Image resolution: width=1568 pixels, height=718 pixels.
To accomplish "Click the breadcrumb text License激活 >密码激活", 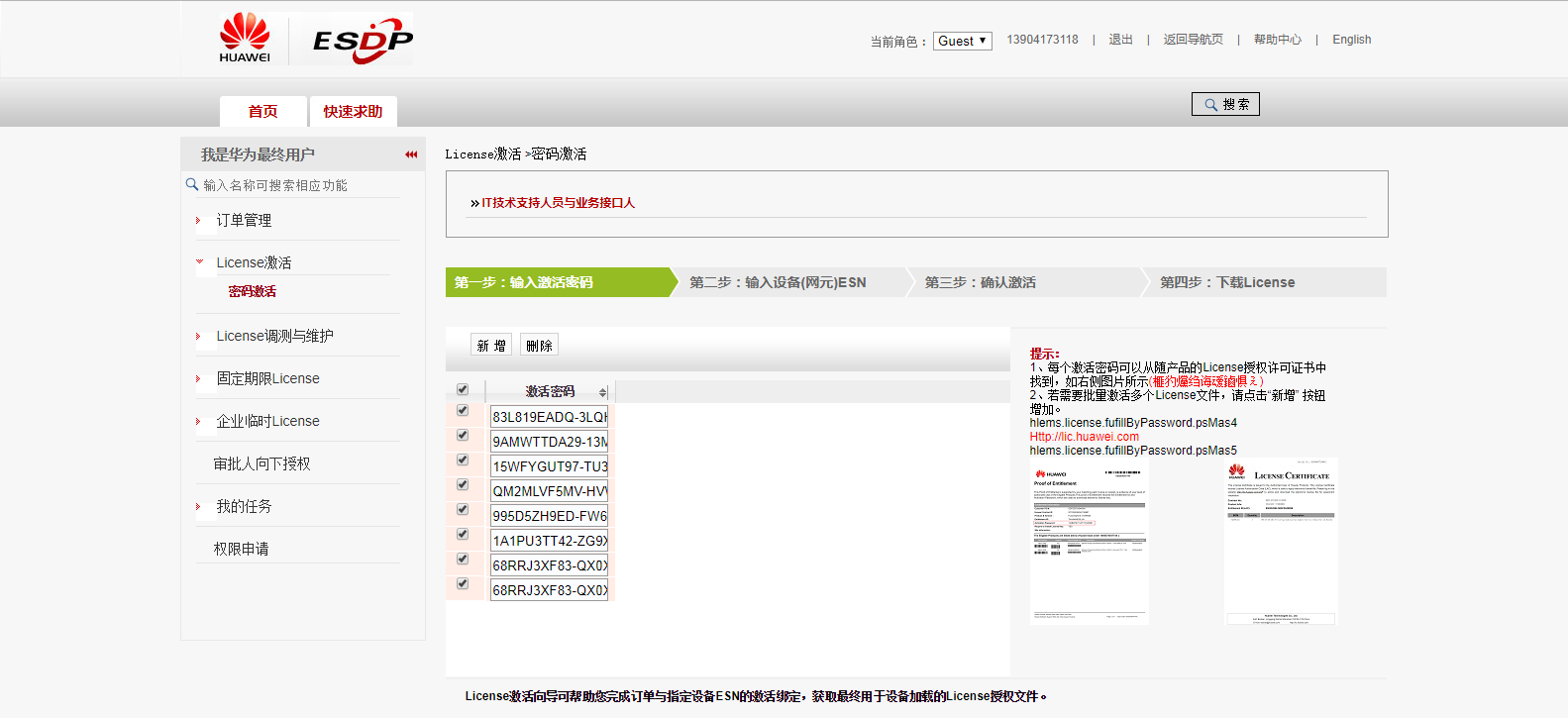I will coord(515,154).
